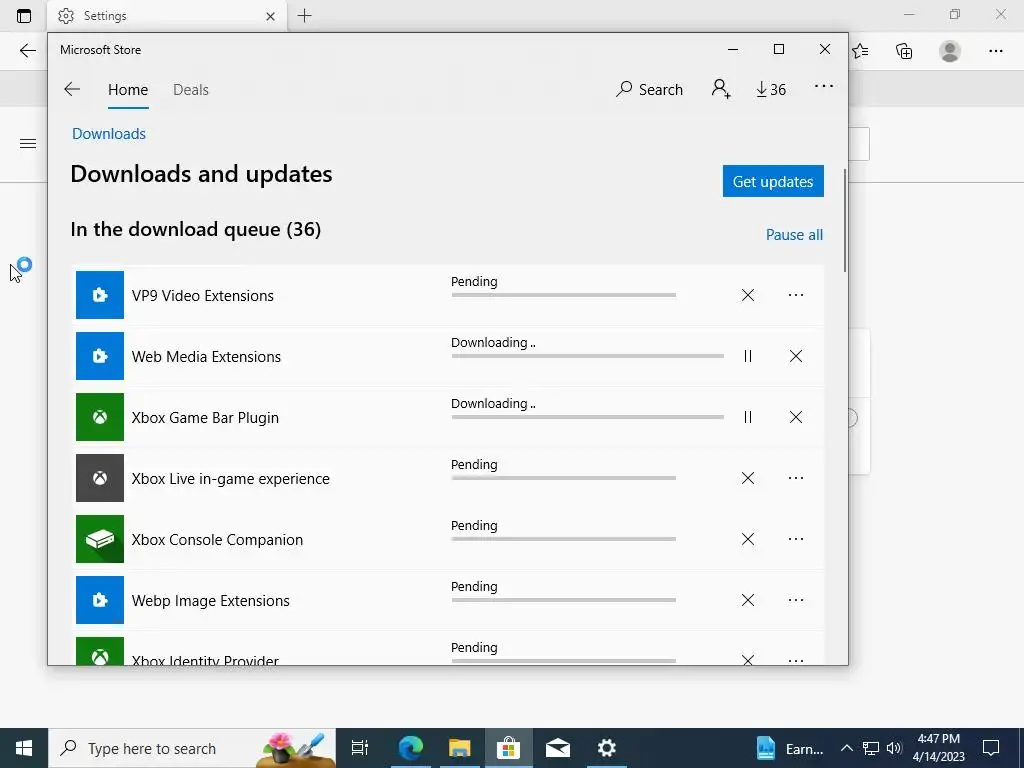Screen dimensions: 1024x768
Task: Open more options for Xbox Live in-game experience
Action: [x=795, y=478]
